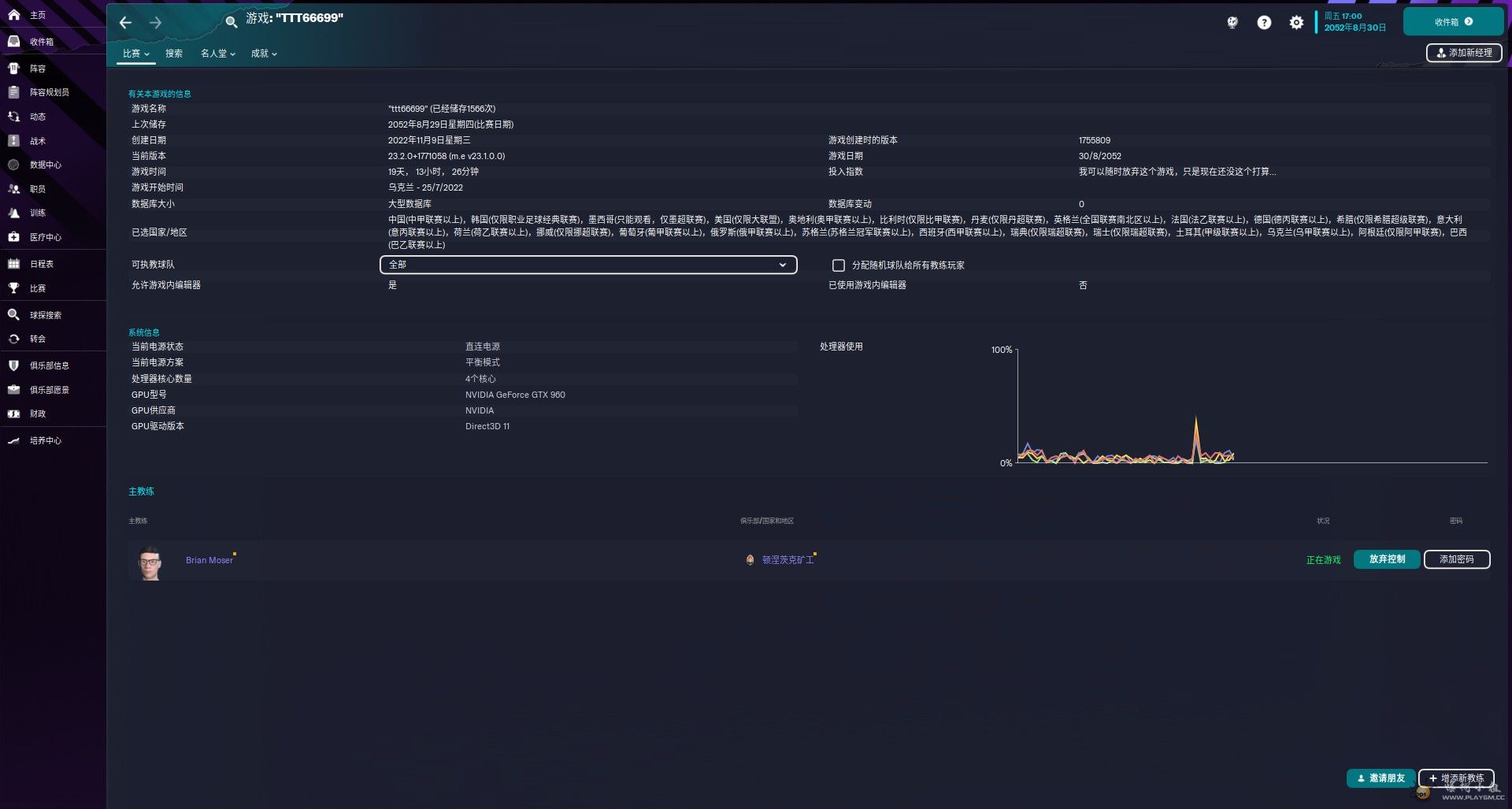Open the settings gear icon

coord(1296,23)
